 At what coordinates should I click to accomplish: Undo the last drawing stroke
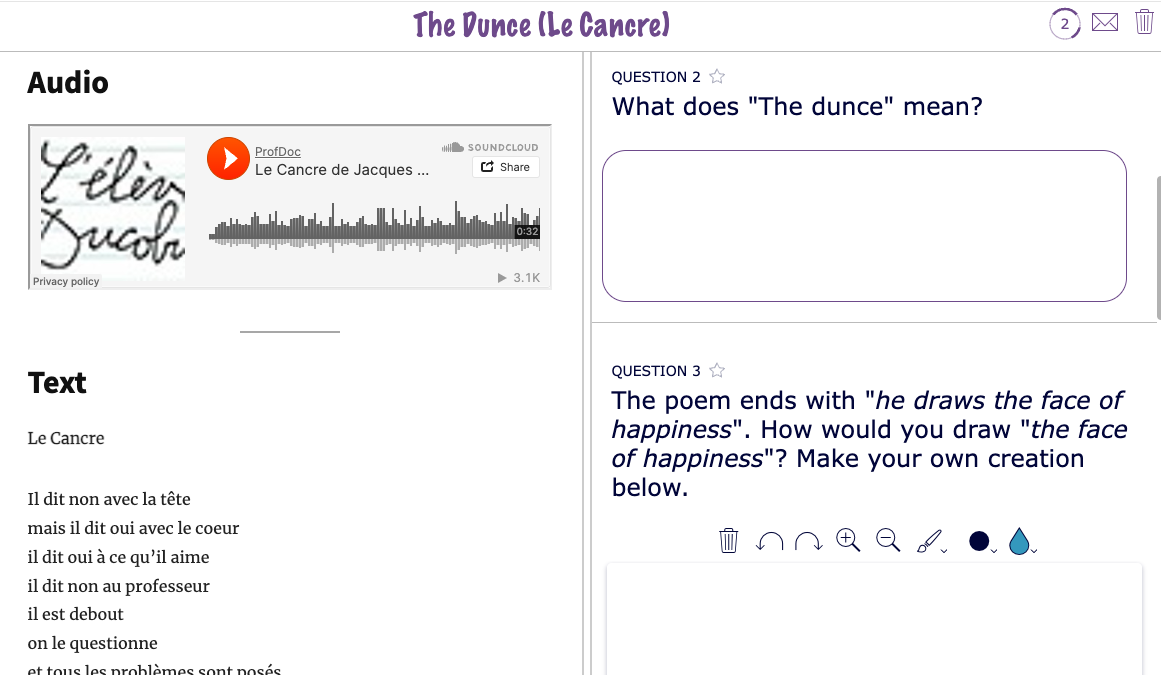[x=769, y=540]
